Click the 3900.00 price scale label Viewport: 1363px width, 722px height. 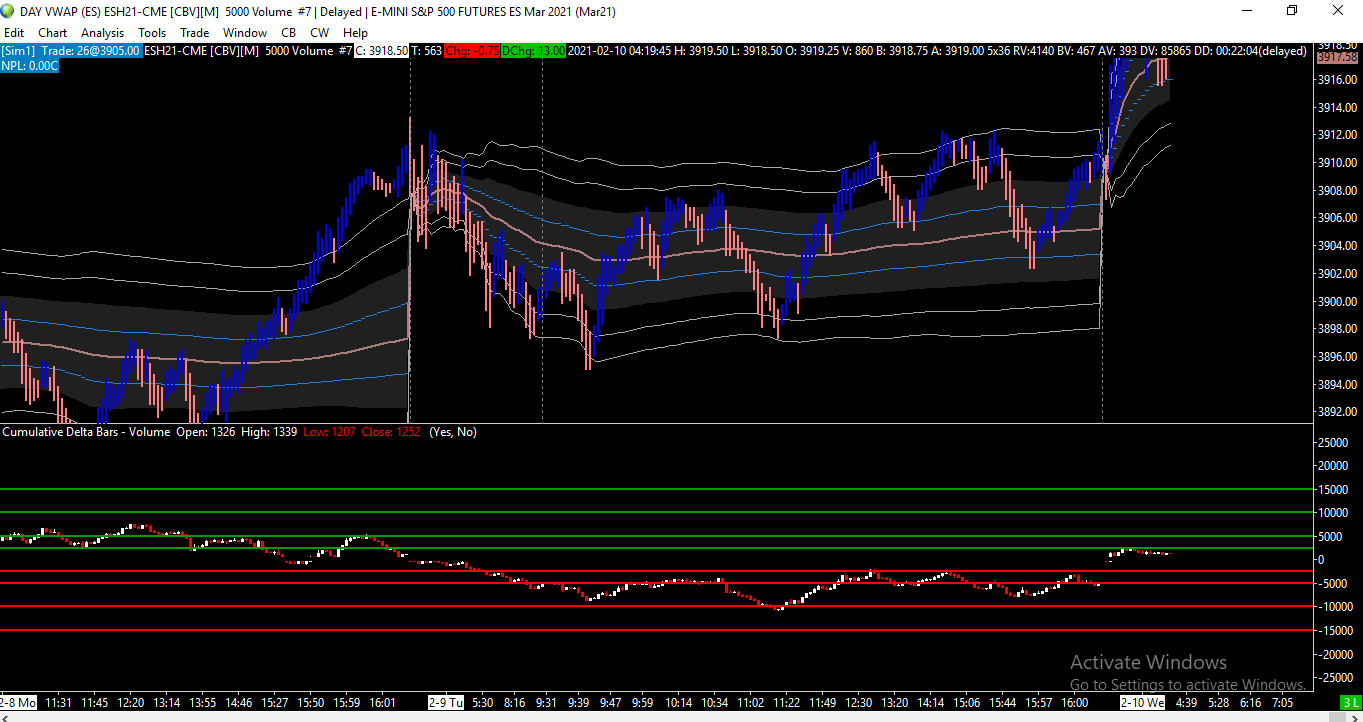pos(1336,301)
